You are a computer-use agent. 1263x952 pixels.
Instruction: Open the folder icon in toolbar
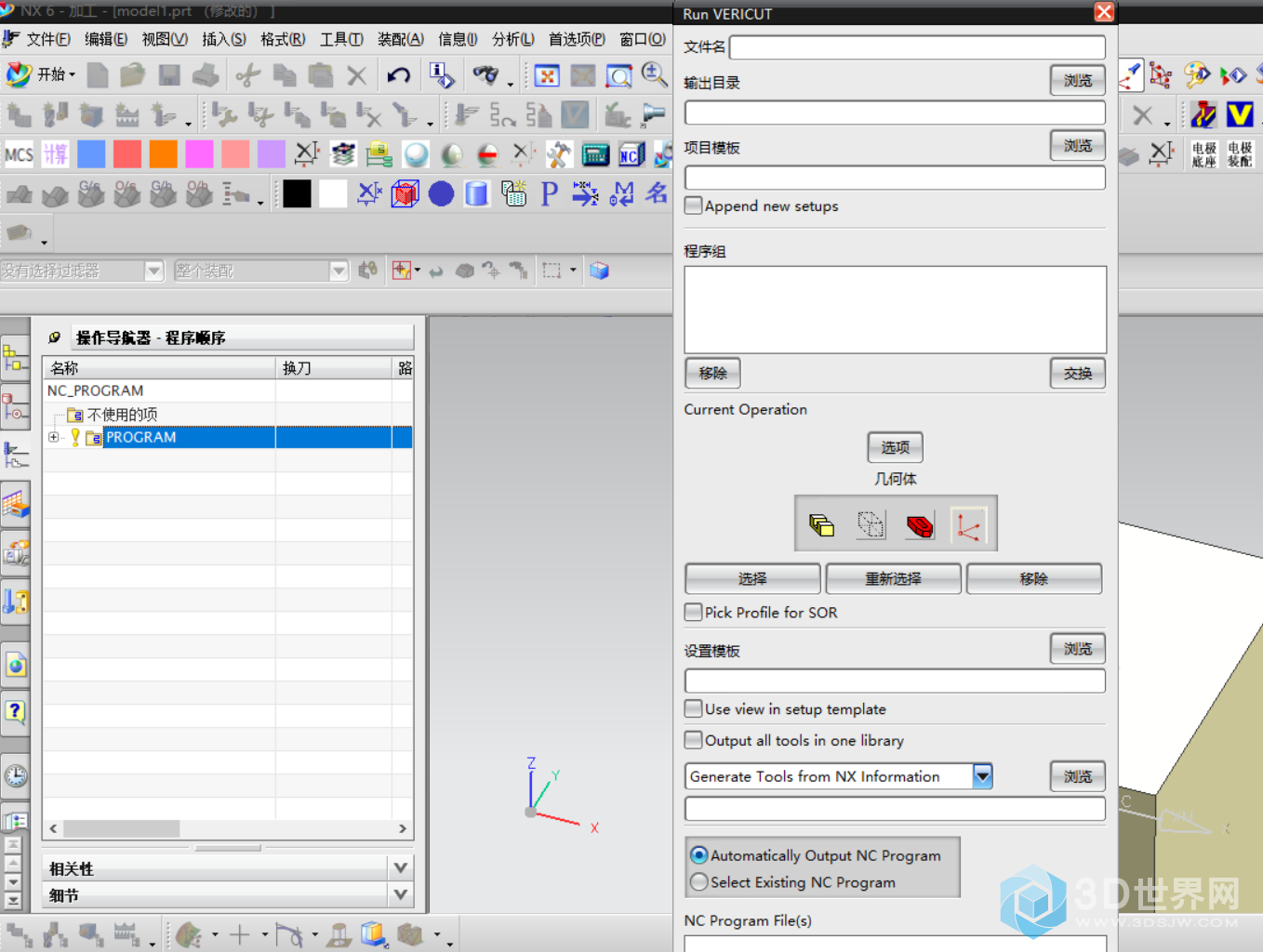[x=133, y=75]
